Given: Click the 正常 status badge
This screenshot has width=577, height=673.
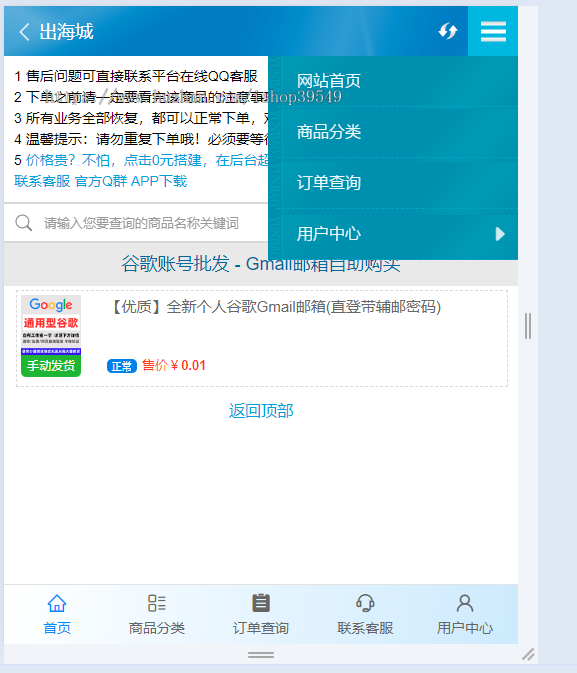Looking at the screenshot, I should click(x=122, y=366).
